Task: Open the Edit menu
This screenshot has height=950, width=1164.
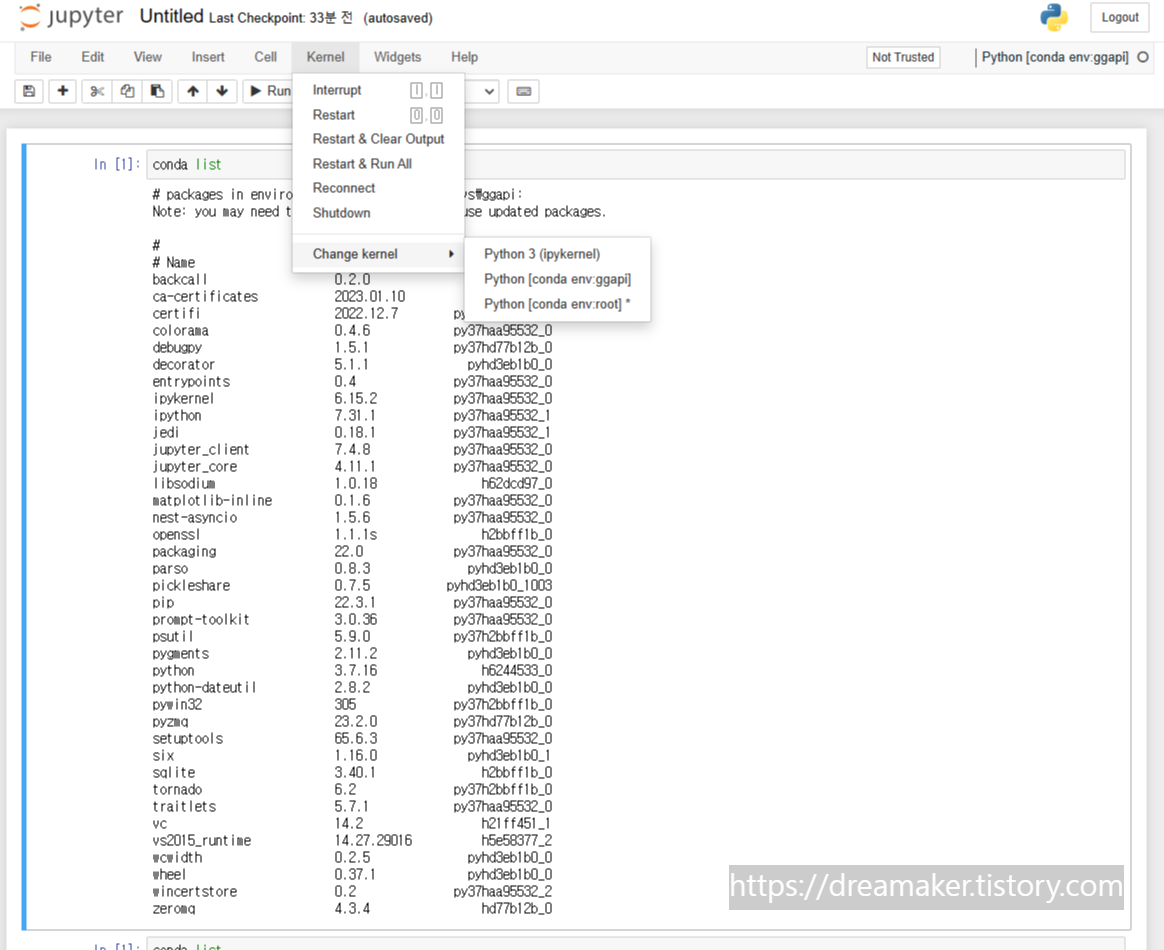Action: pyautogui.click(x=93, y=57)
